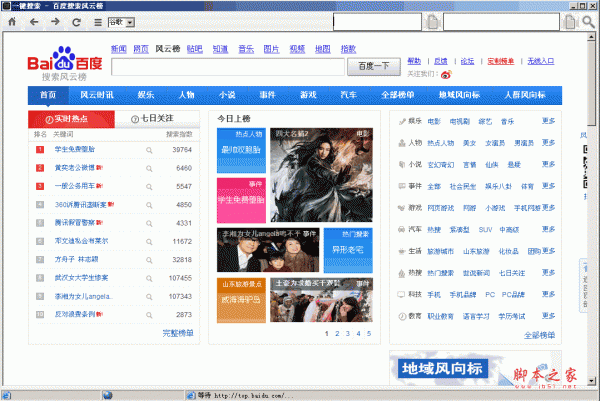
Task: Focus the second toolbar text box
Action: coord(501,22)
